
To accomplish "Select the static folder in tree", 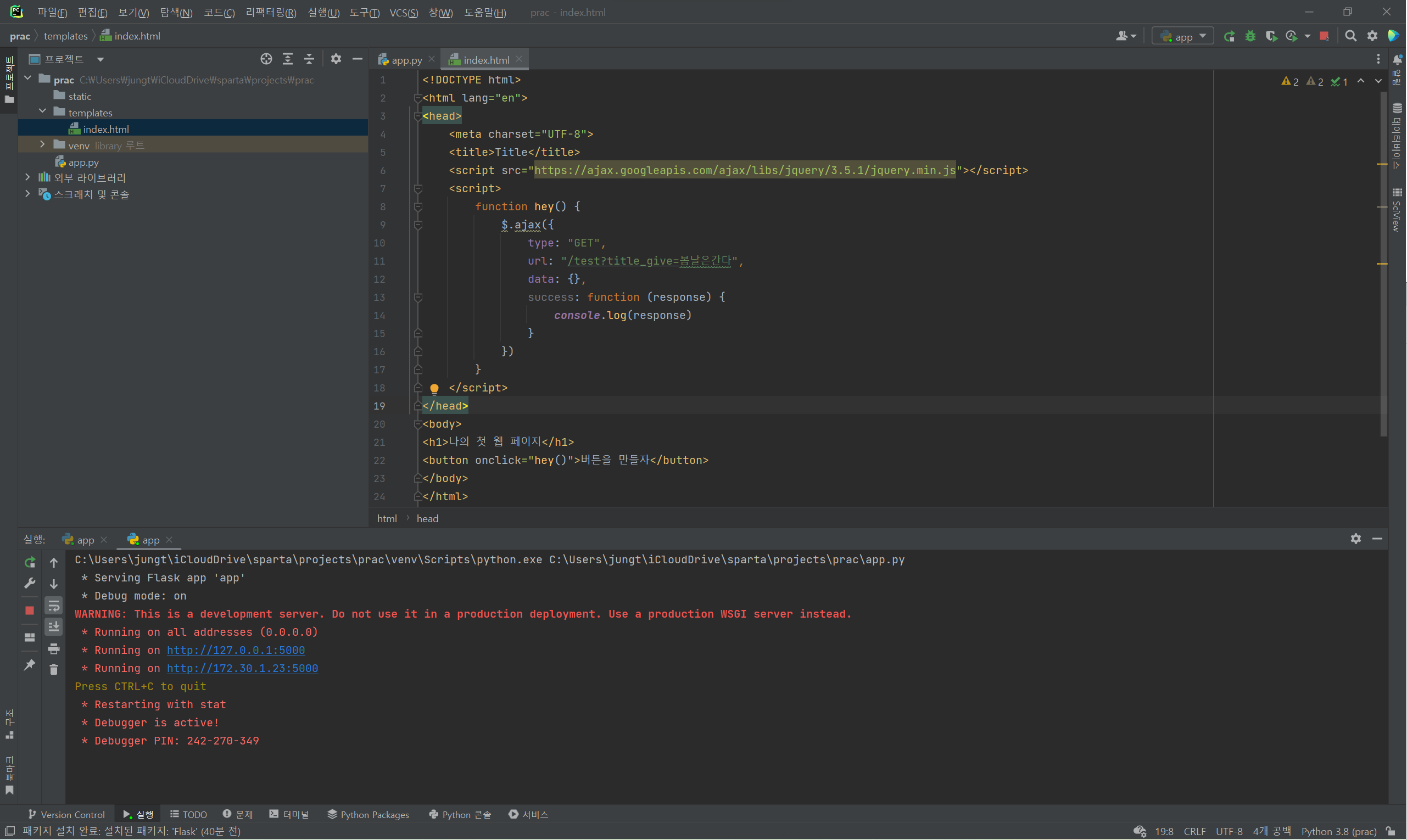I will pyautogui.click(x=80, y=96).
